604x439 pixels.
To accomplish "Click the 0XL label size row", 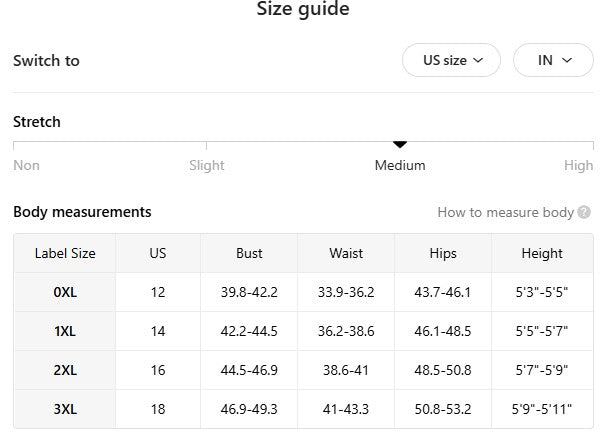I will click(65, 292).
